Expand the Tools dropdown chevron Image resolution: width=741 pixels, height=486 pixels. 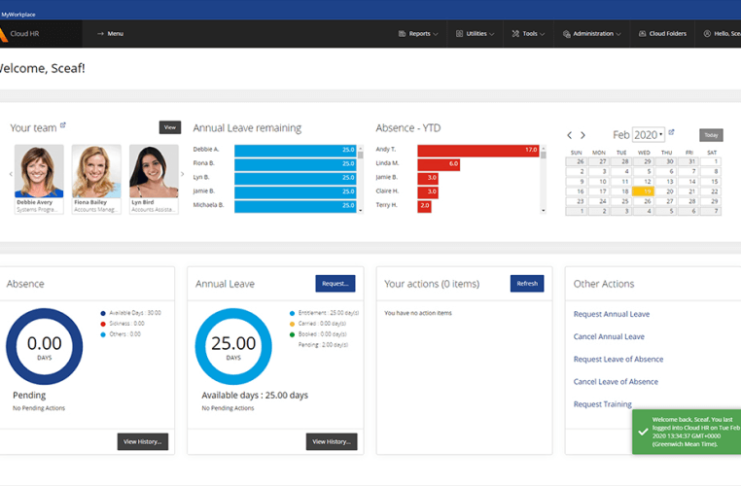tap(542, 34)
